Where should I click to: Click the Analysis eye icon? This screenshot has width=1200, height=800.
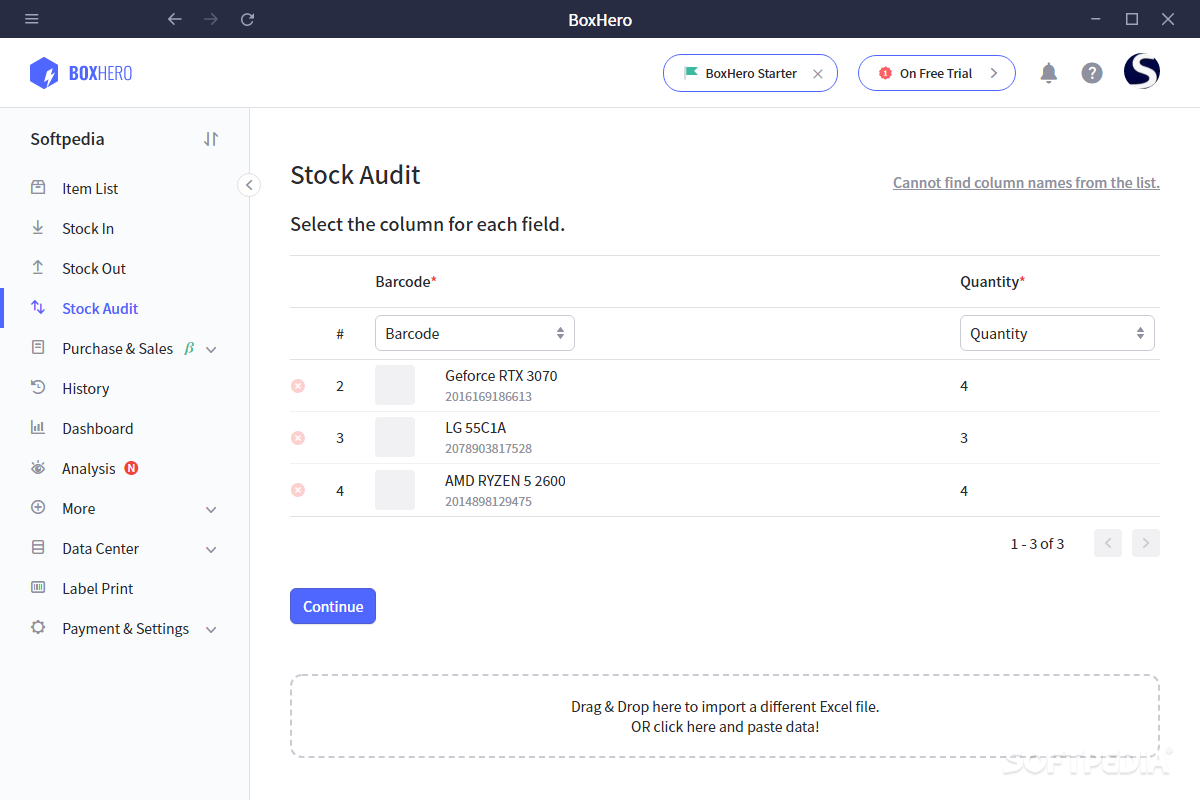tap(38, 467)
